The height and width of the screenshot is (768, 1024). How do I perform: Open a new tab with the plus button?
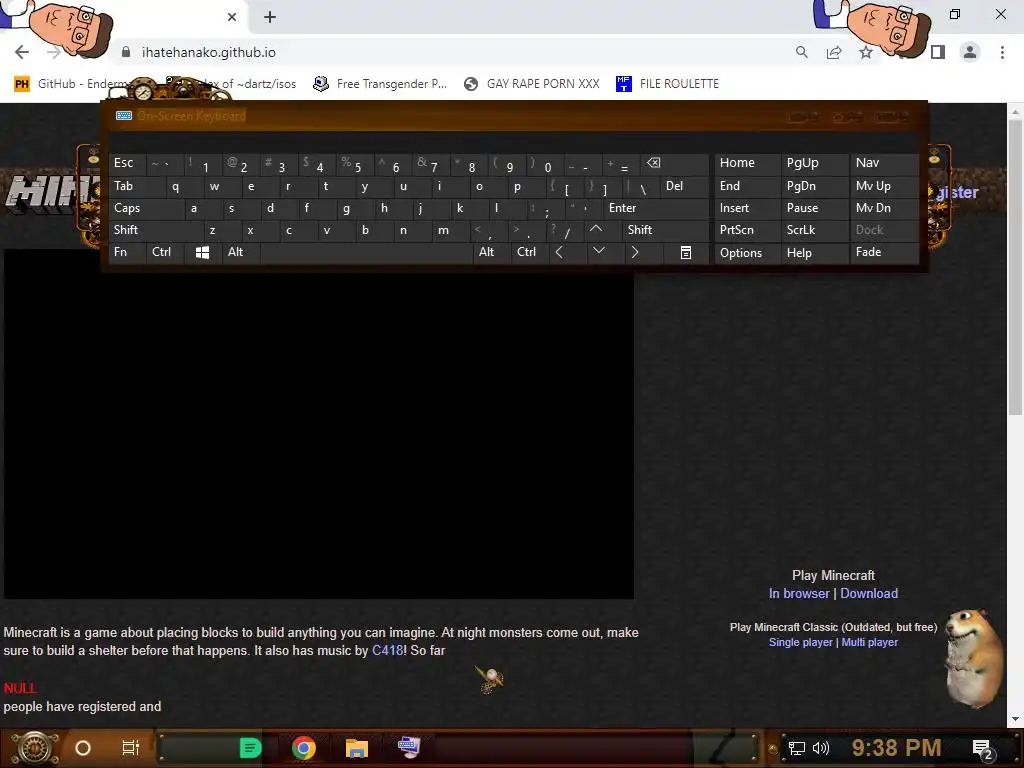click(x=270, y=17)
